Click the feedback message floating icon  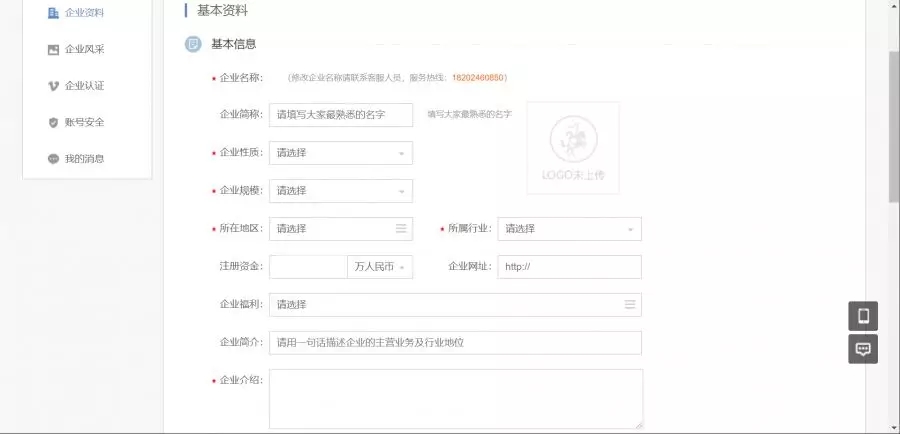(x=863, y=349)
